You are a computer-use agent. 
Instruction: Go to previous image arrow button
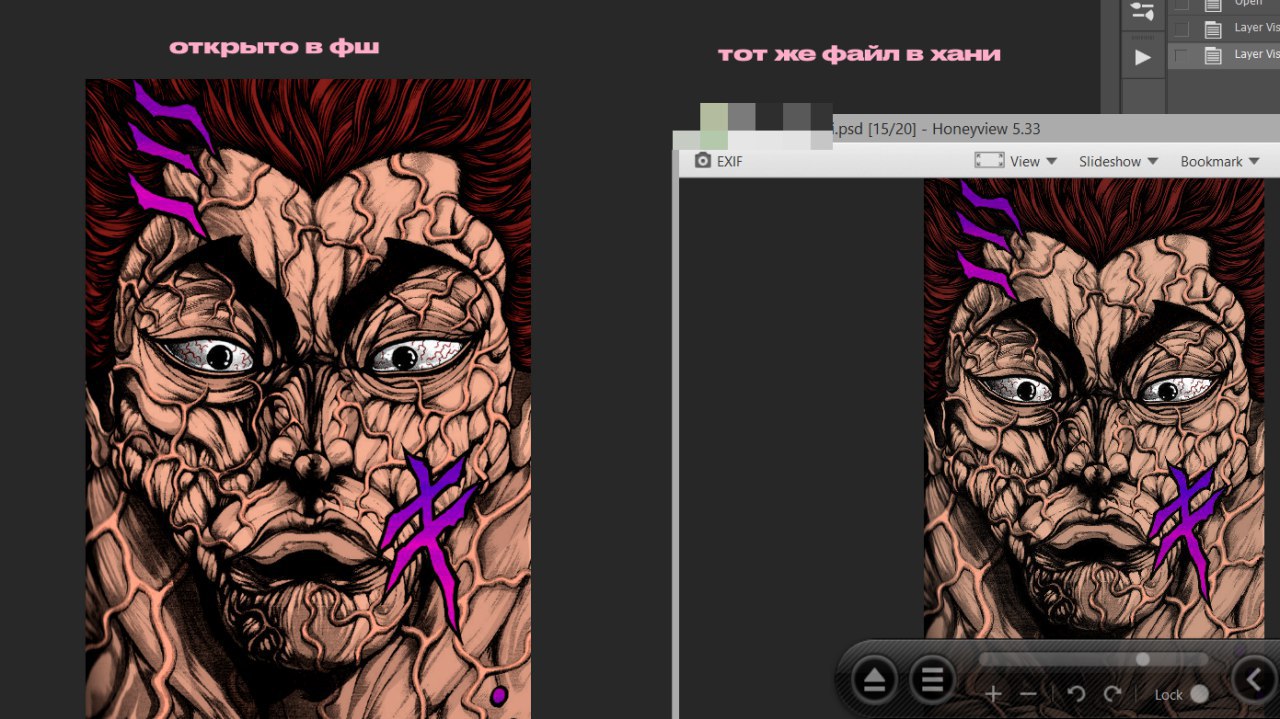pos(1254,681)
